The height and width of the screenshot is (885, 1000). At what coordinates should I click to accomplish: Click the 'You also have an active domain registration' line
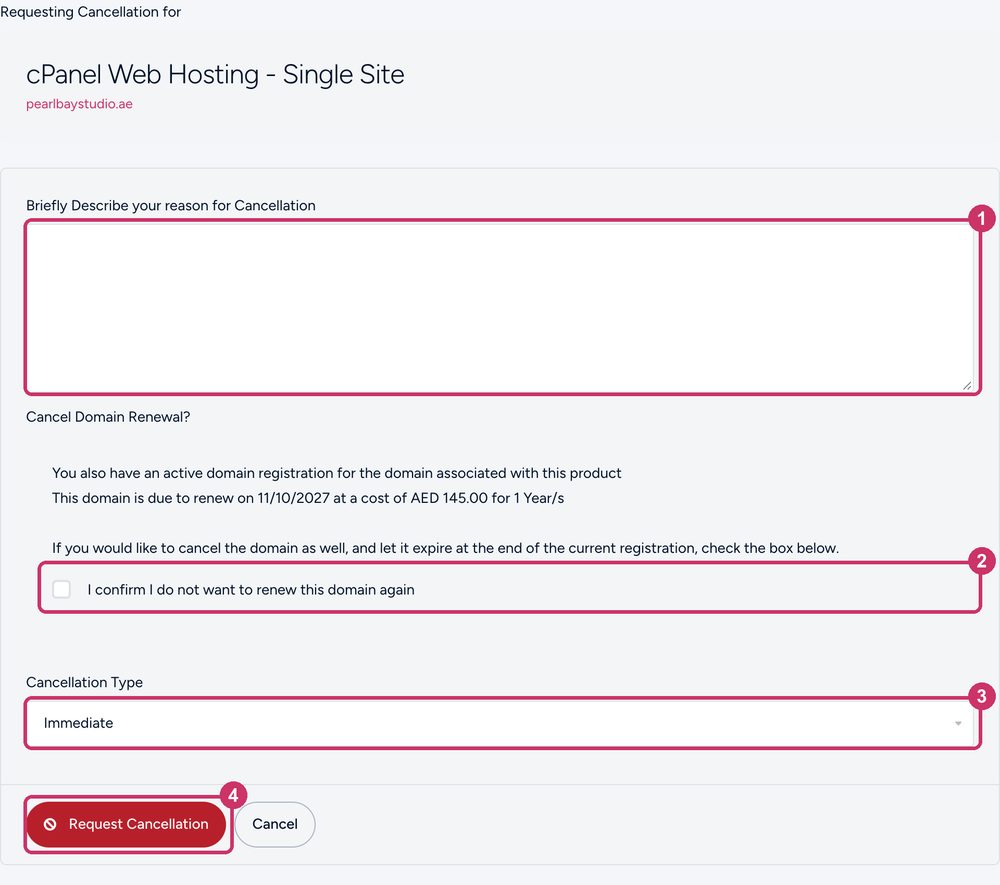click(x=337, y=473)
